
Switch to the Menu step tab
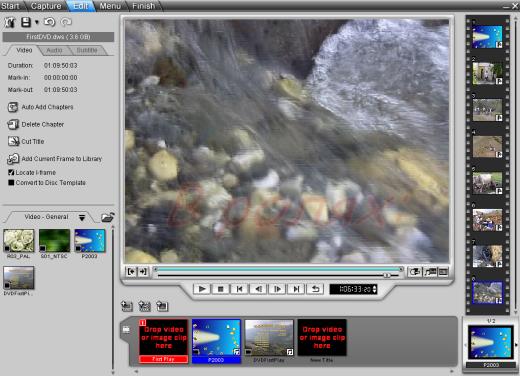(x=110, y=6)
